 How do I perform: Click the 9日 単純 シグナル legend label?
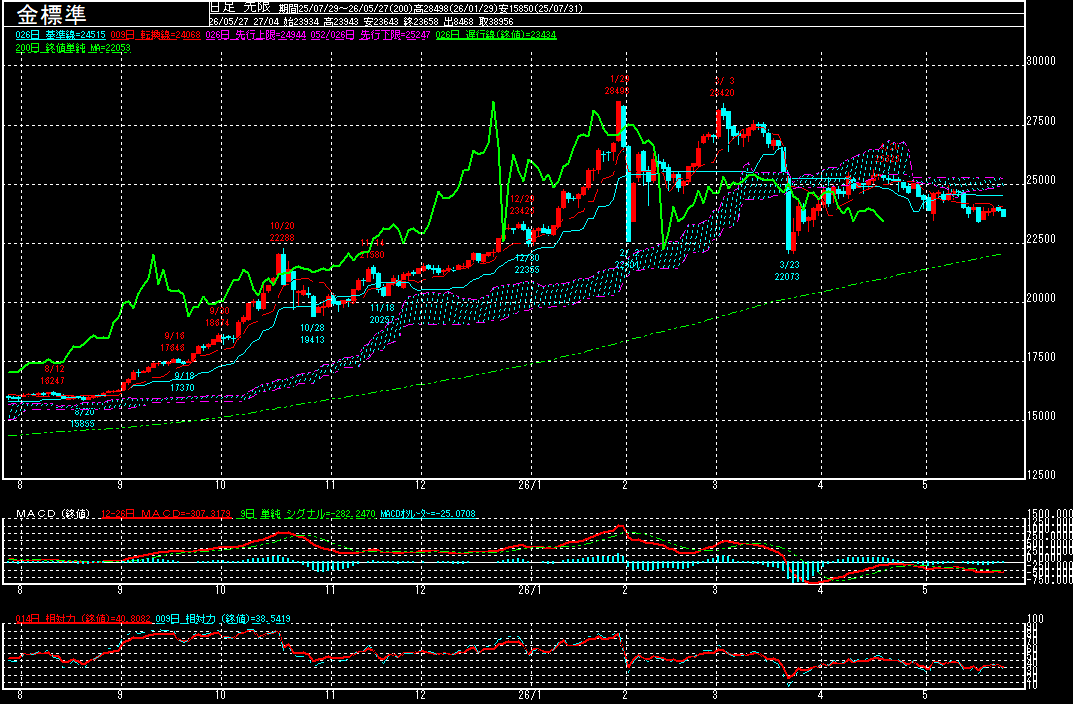[306, 514]
